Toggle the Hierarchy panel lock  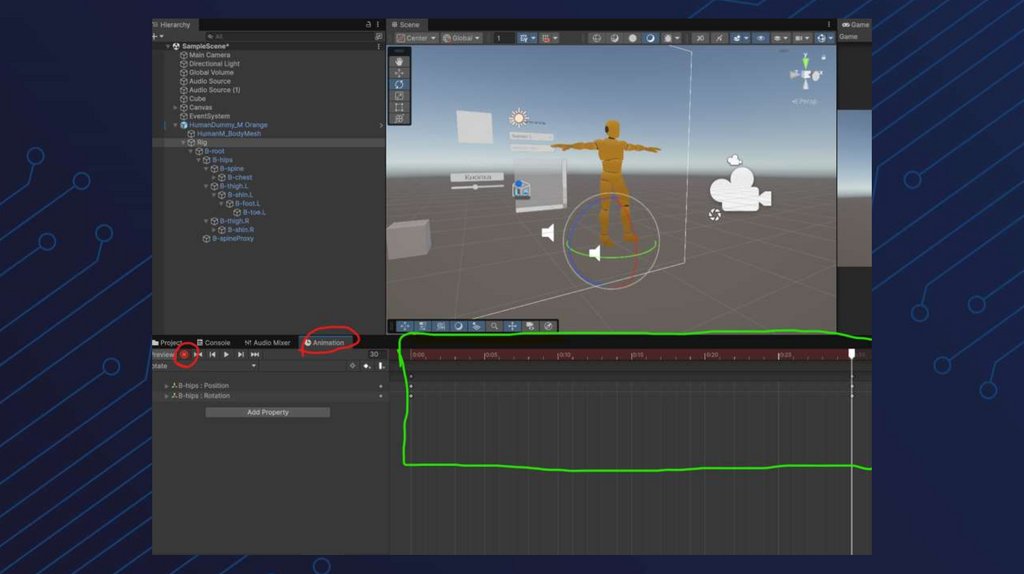[x=368, y=24]
